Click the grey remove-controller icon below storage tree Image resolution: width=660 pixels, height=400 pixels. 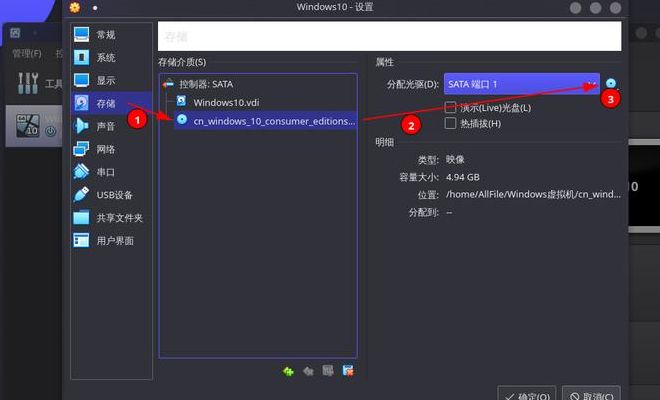308,371
